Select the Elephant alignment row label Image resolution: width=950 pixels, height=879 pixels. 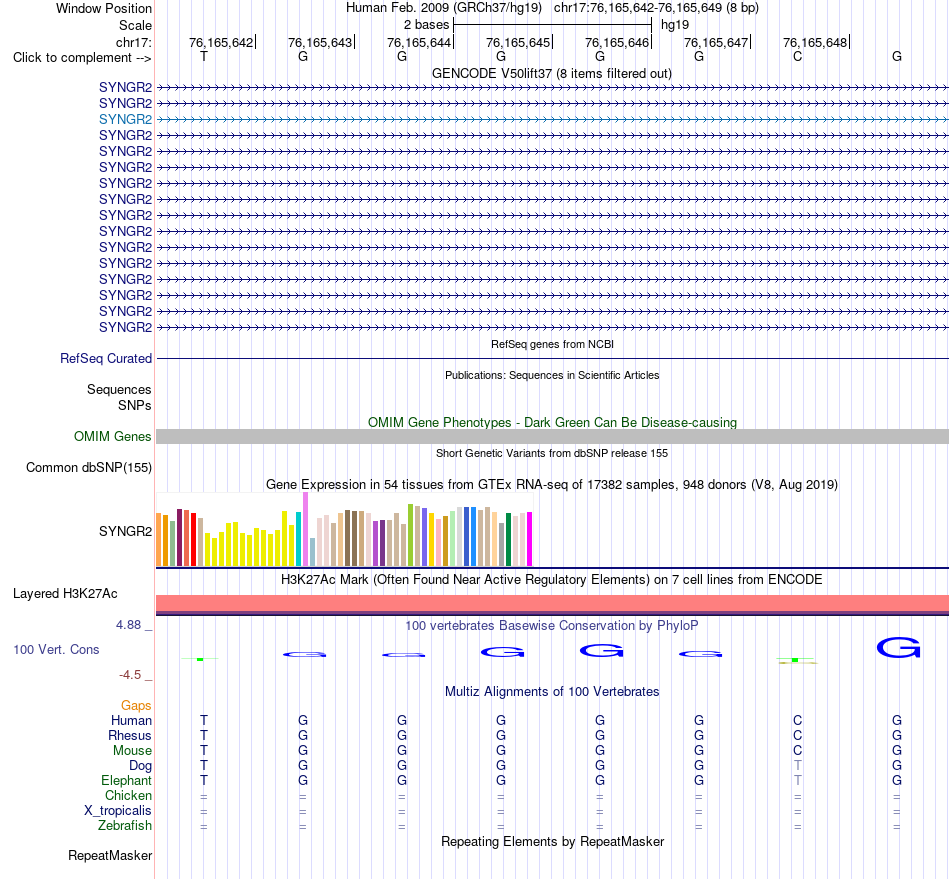tap(127, 780)
